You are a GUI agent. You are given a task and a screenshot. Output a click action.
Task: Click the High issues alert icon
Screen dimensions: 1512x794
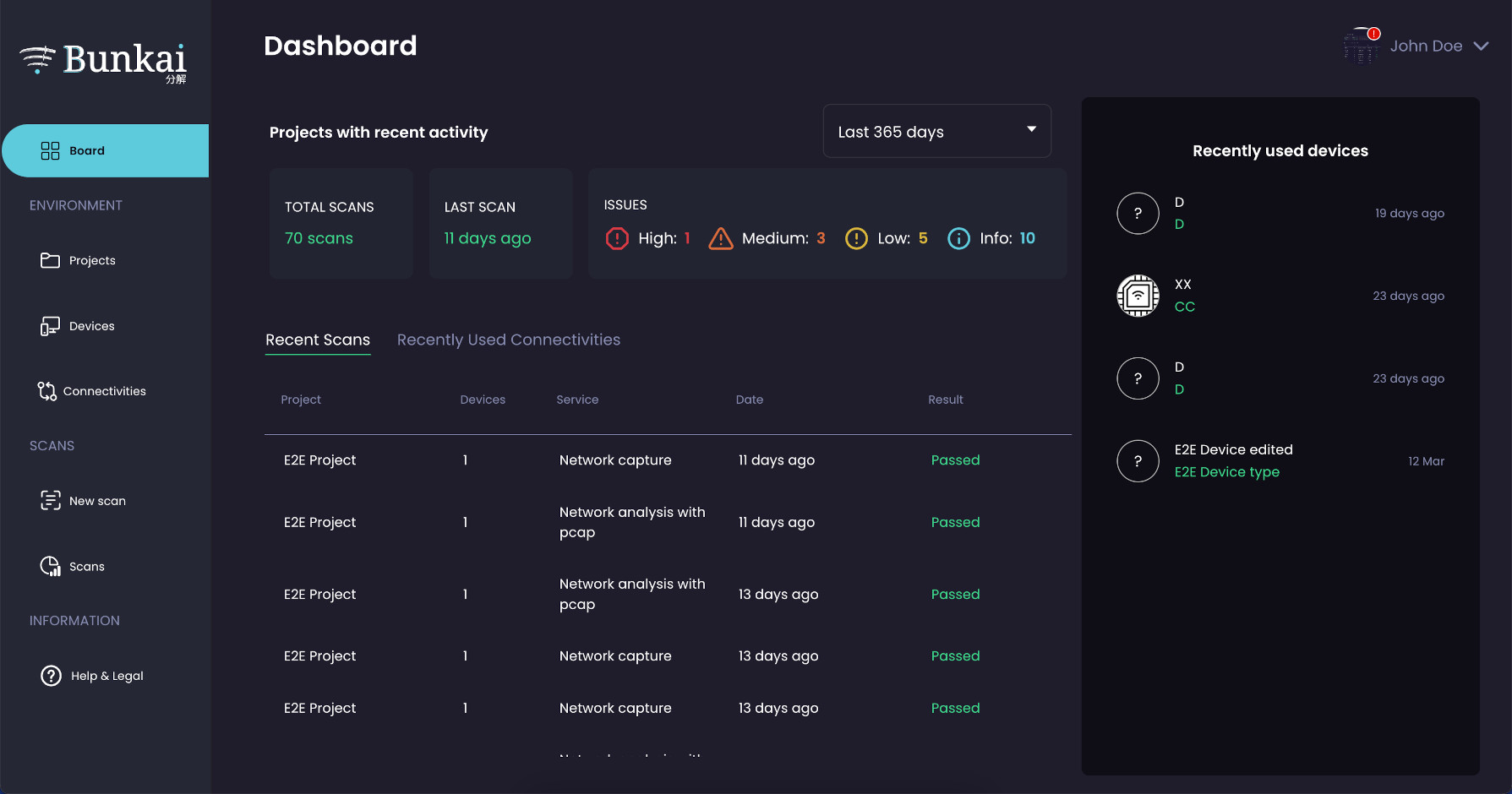tap(617, 239)
